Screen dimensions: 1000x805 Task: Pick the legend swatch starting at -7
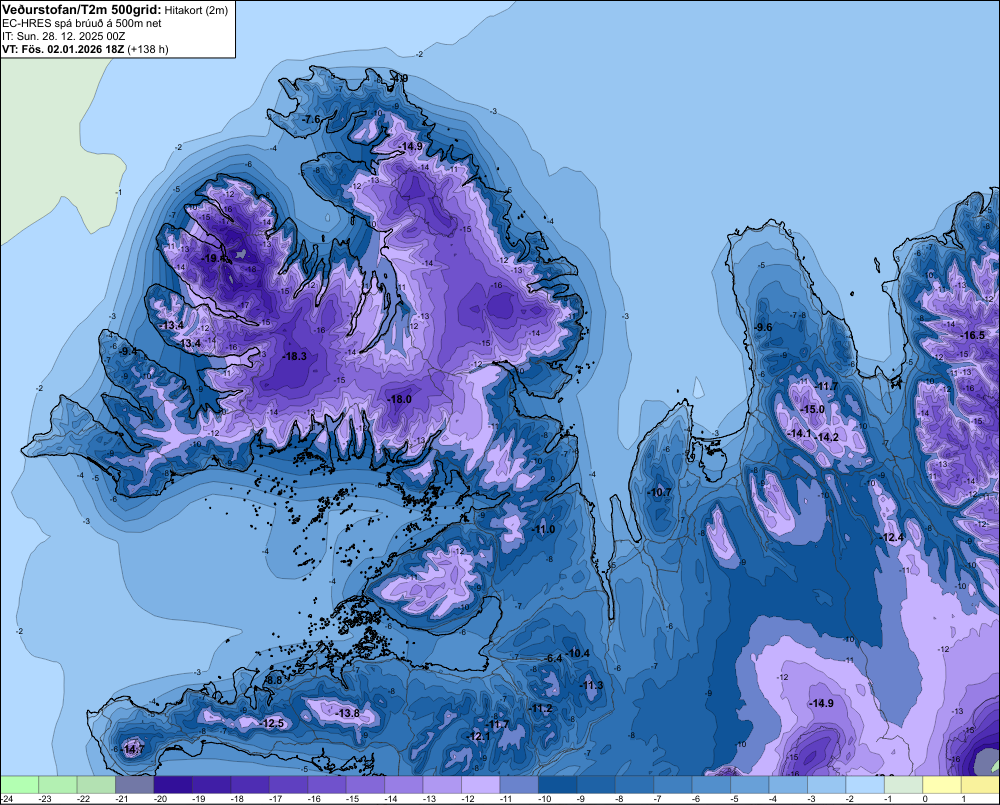[x=673, y=784]
